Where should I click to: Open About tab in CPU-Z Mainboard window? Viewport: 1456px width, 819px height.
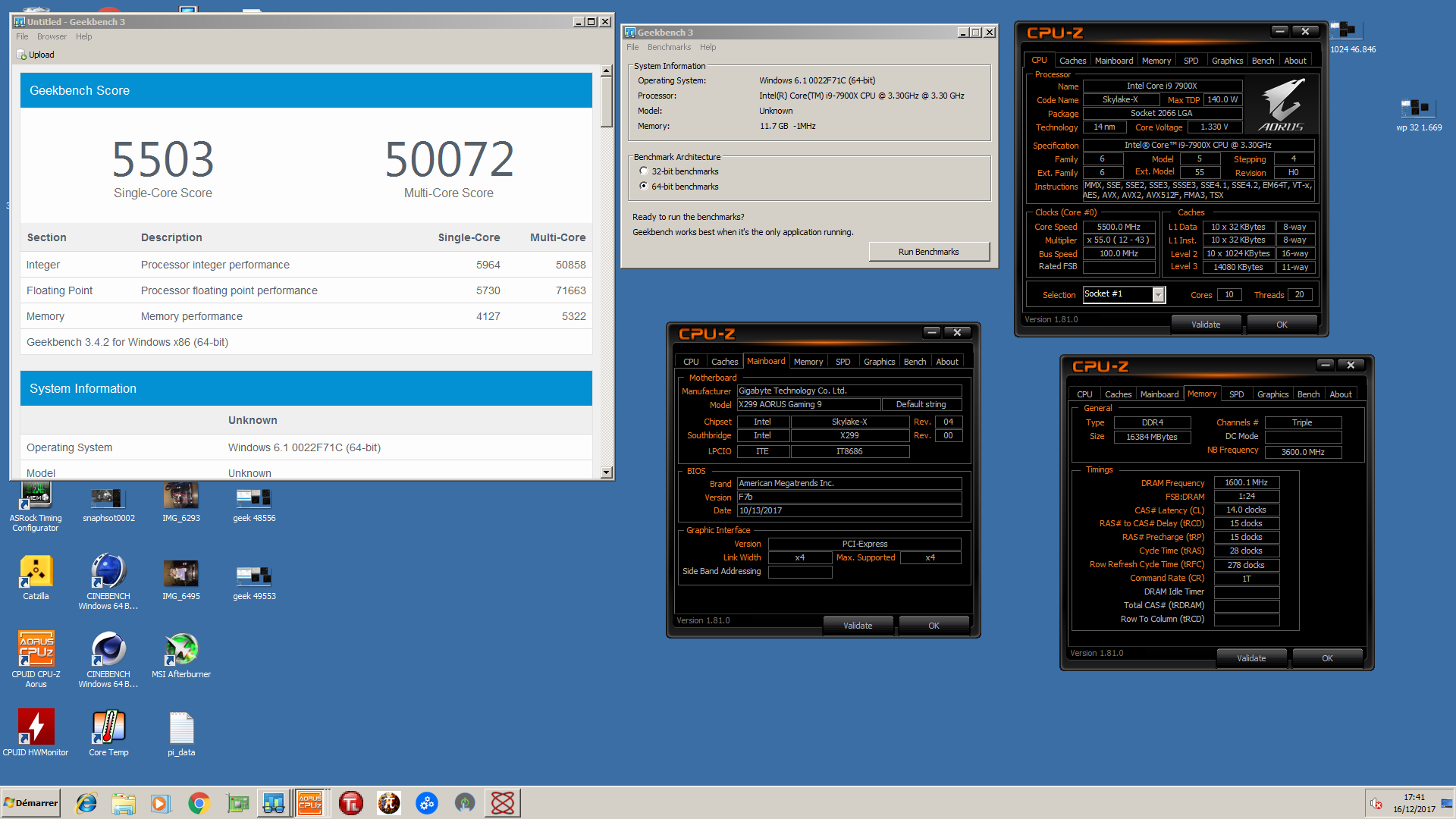coord(946,362)
